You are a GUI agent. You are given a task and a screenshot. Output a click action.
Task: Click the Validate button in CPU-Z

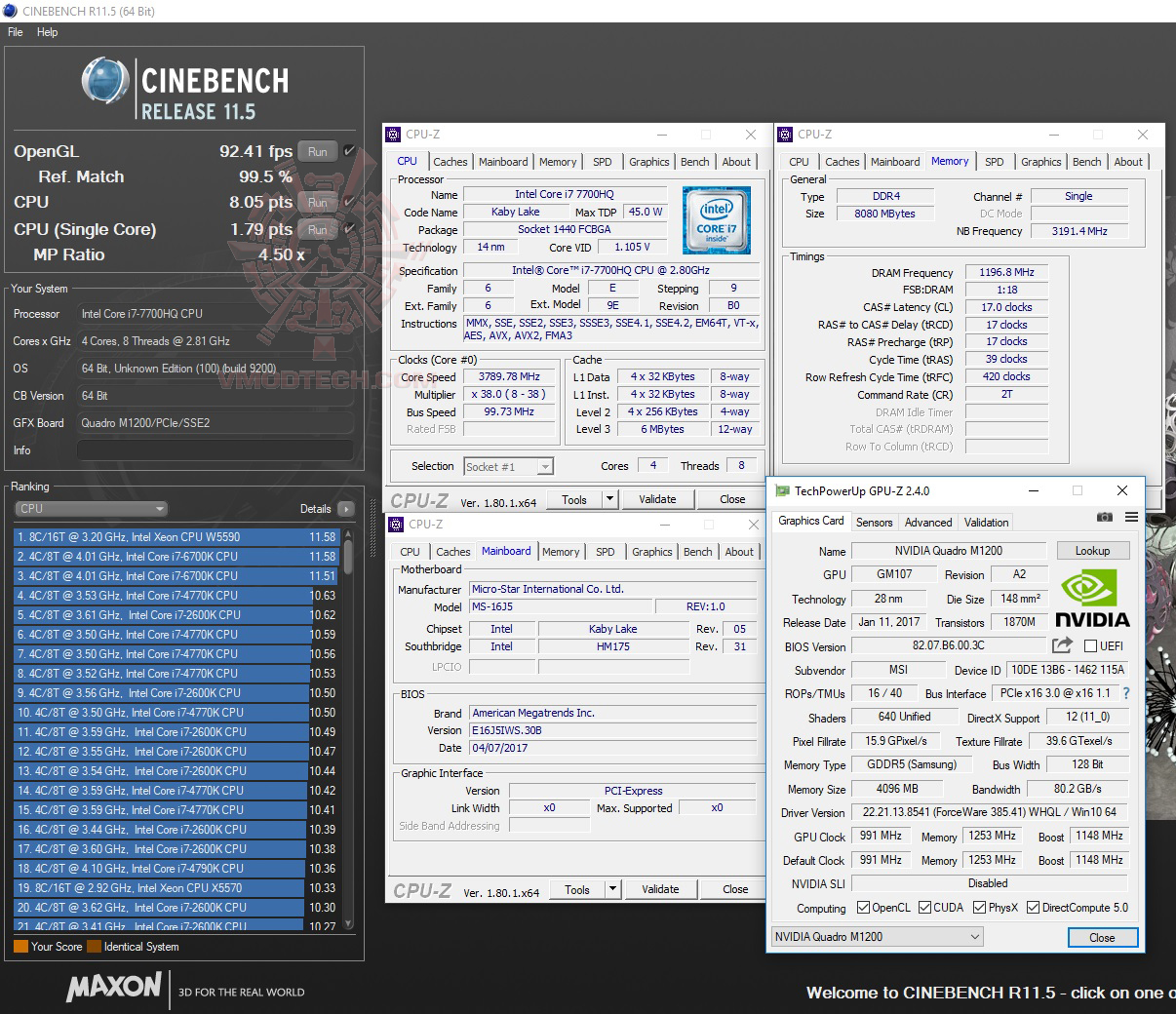[x=658, y=498]
